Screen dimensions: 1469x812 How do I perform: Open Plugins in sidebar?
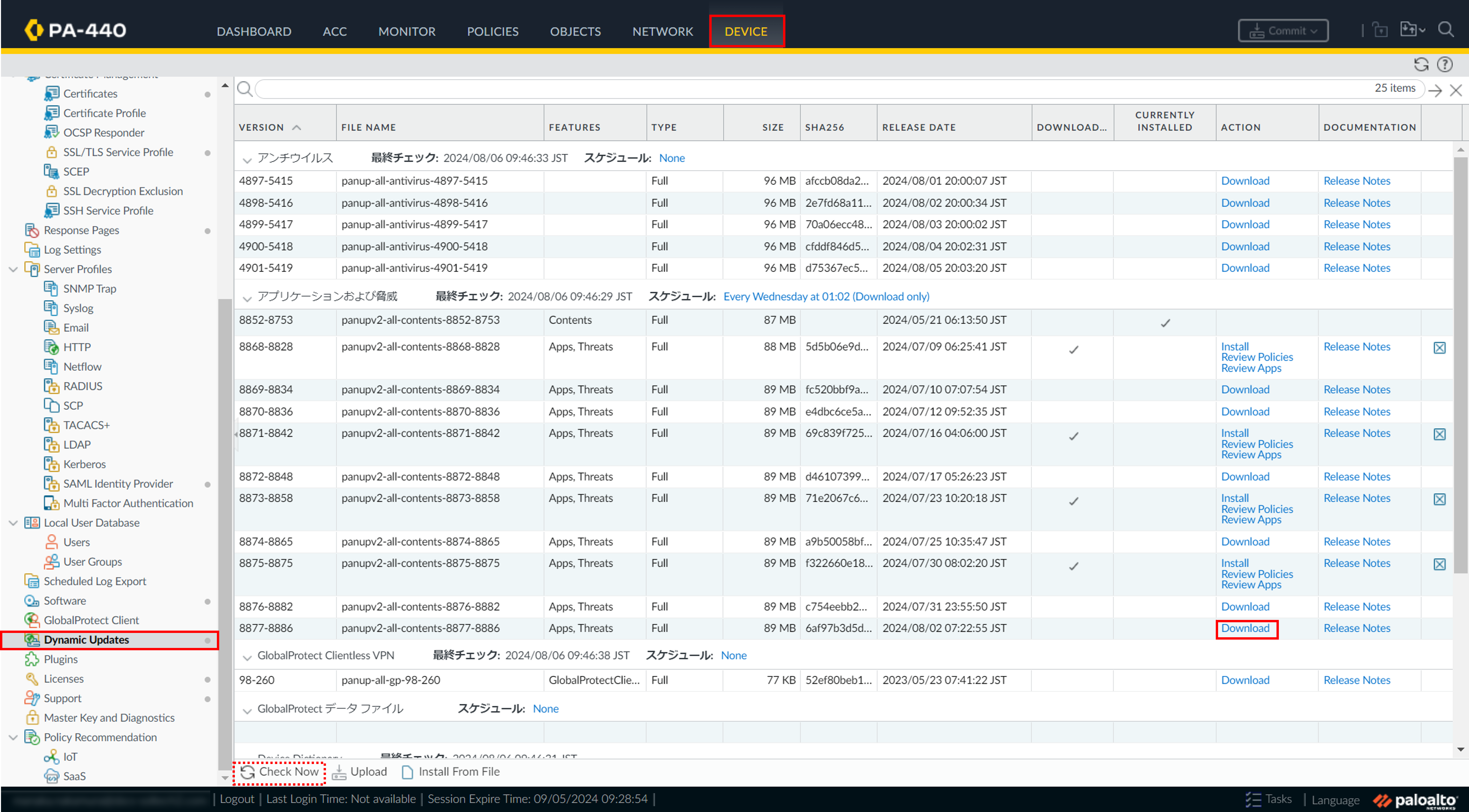tap(60, 659)
